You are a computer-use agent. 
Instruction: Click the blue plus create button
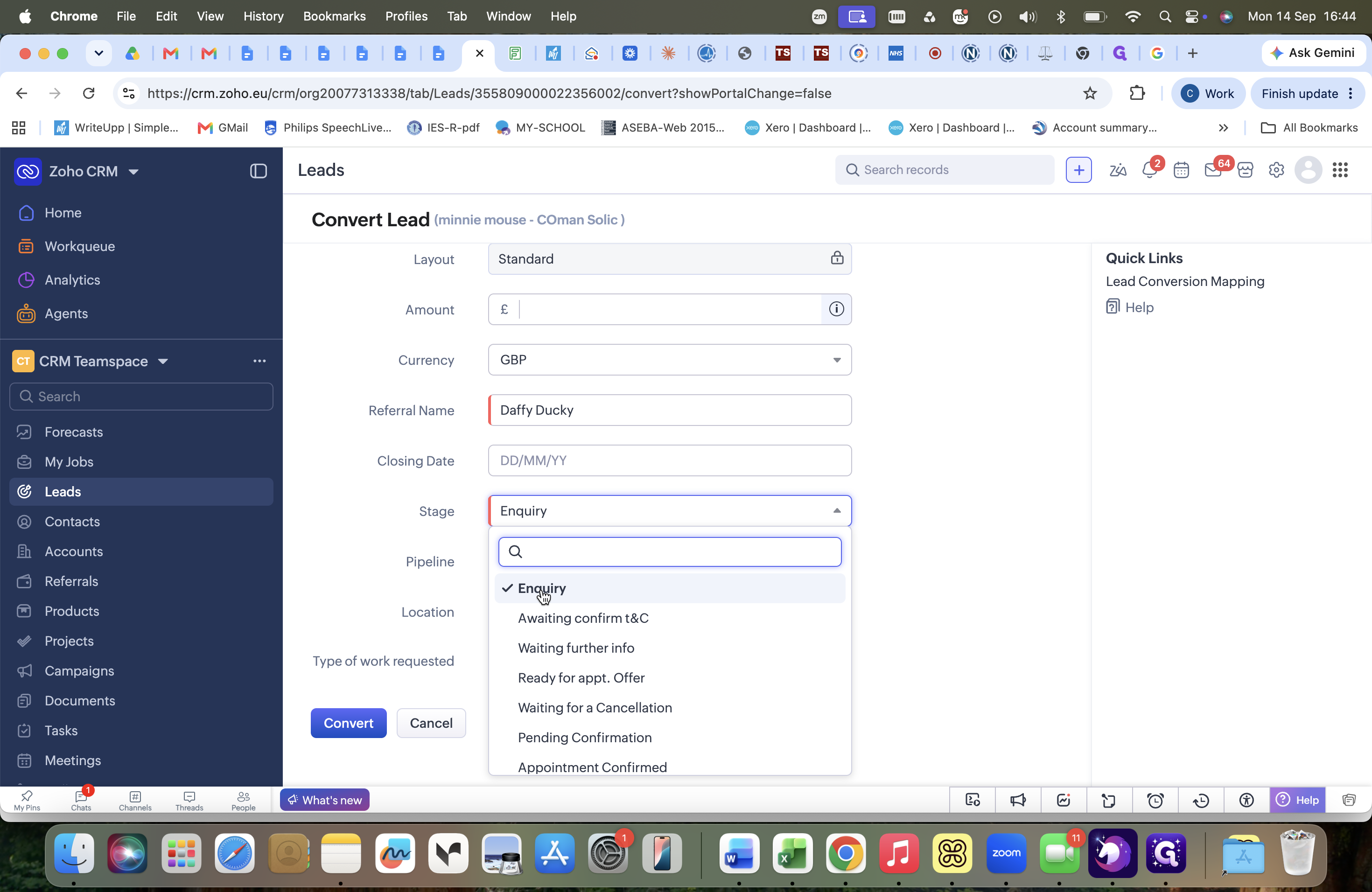(1078, 170)
